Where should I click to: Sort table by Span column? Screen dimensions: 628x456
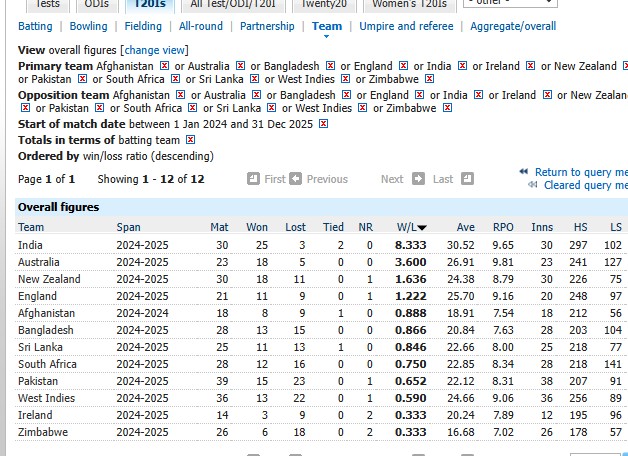click(129, 227)
